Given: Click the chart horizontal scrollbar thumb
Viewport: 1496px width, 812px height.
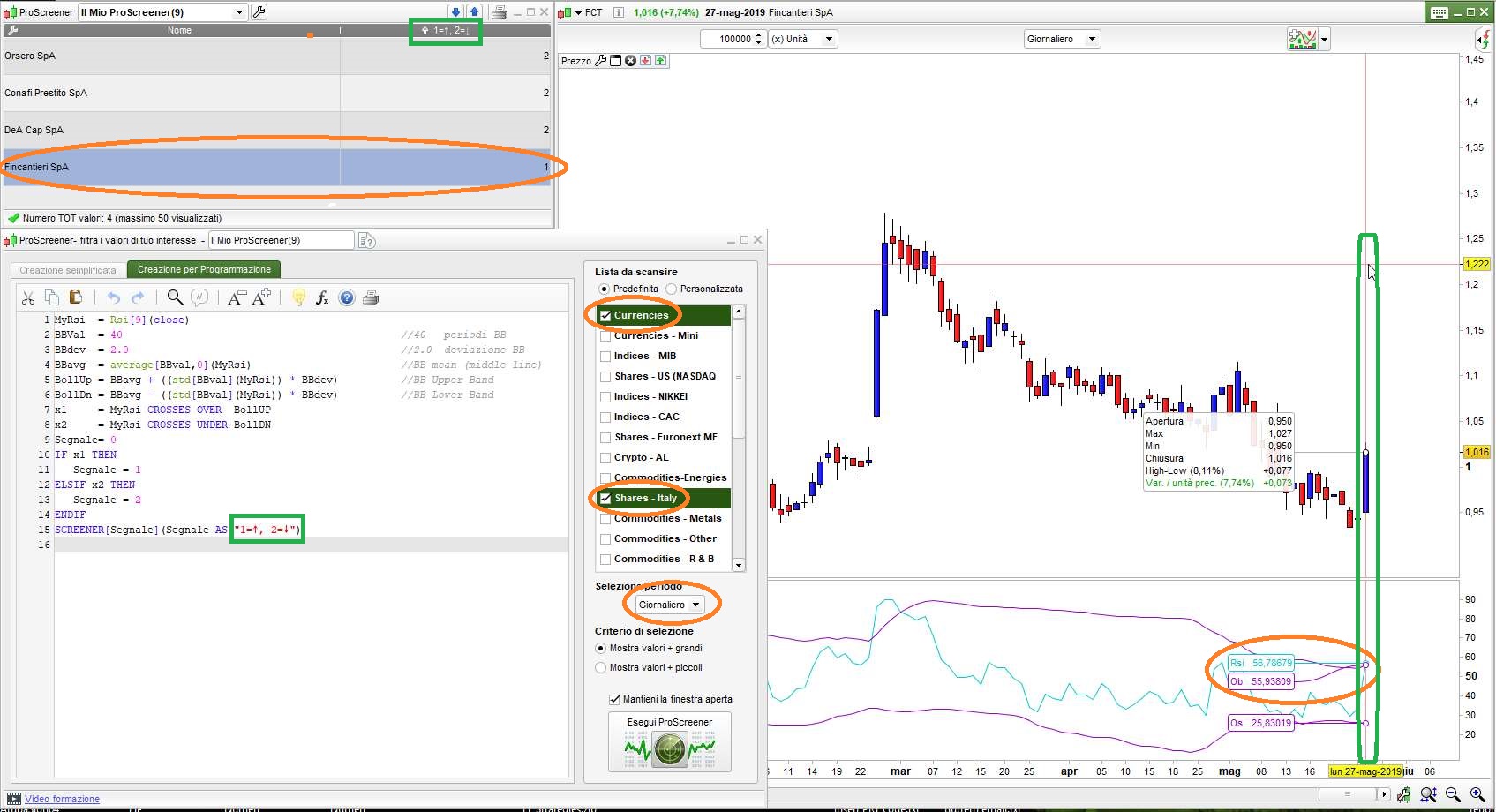Looking at the screenshot, I should click(1346, 794).
